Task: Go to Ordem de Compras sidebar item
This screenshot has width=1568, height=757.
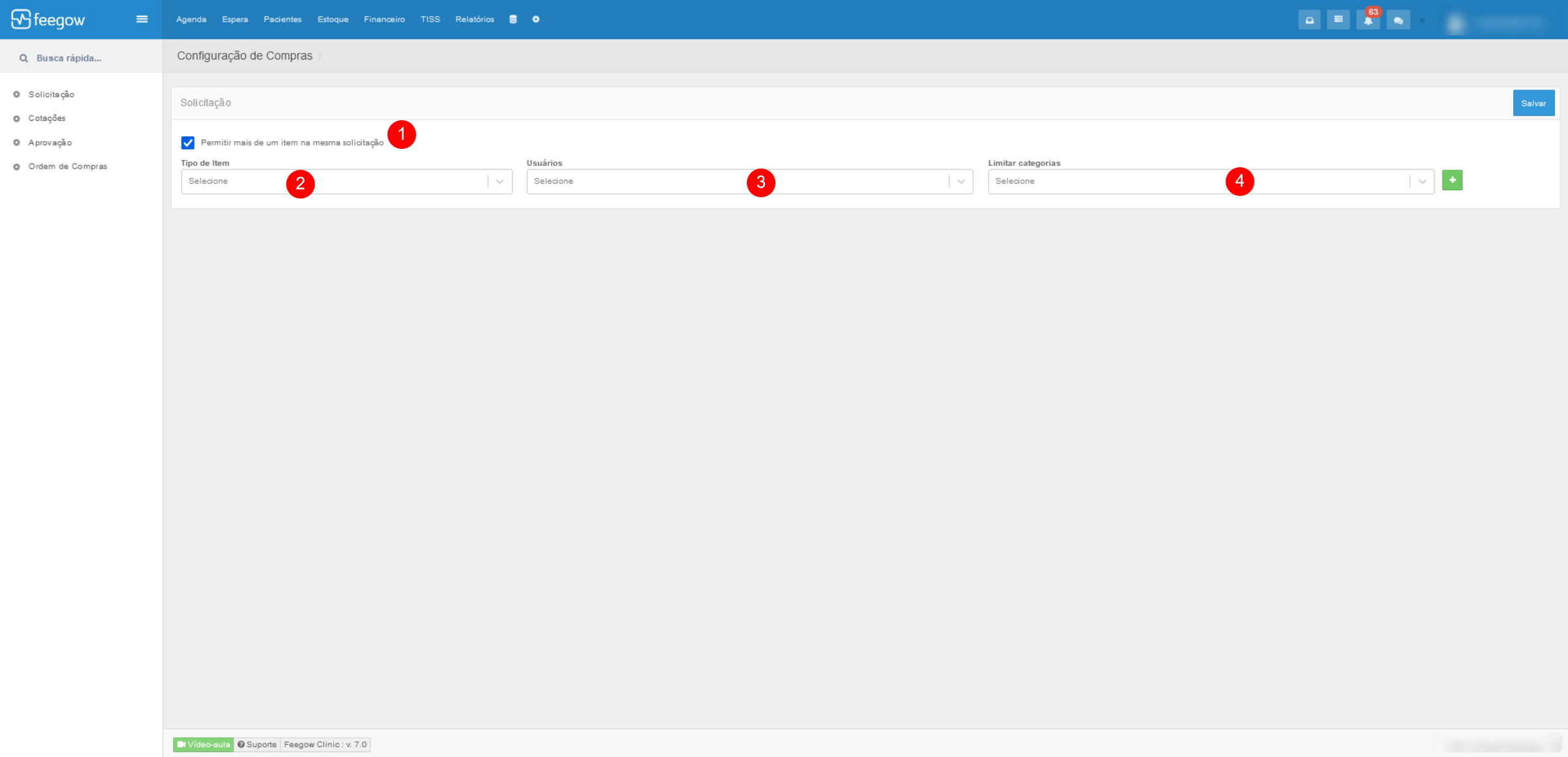Action: [x=67, y=167]
